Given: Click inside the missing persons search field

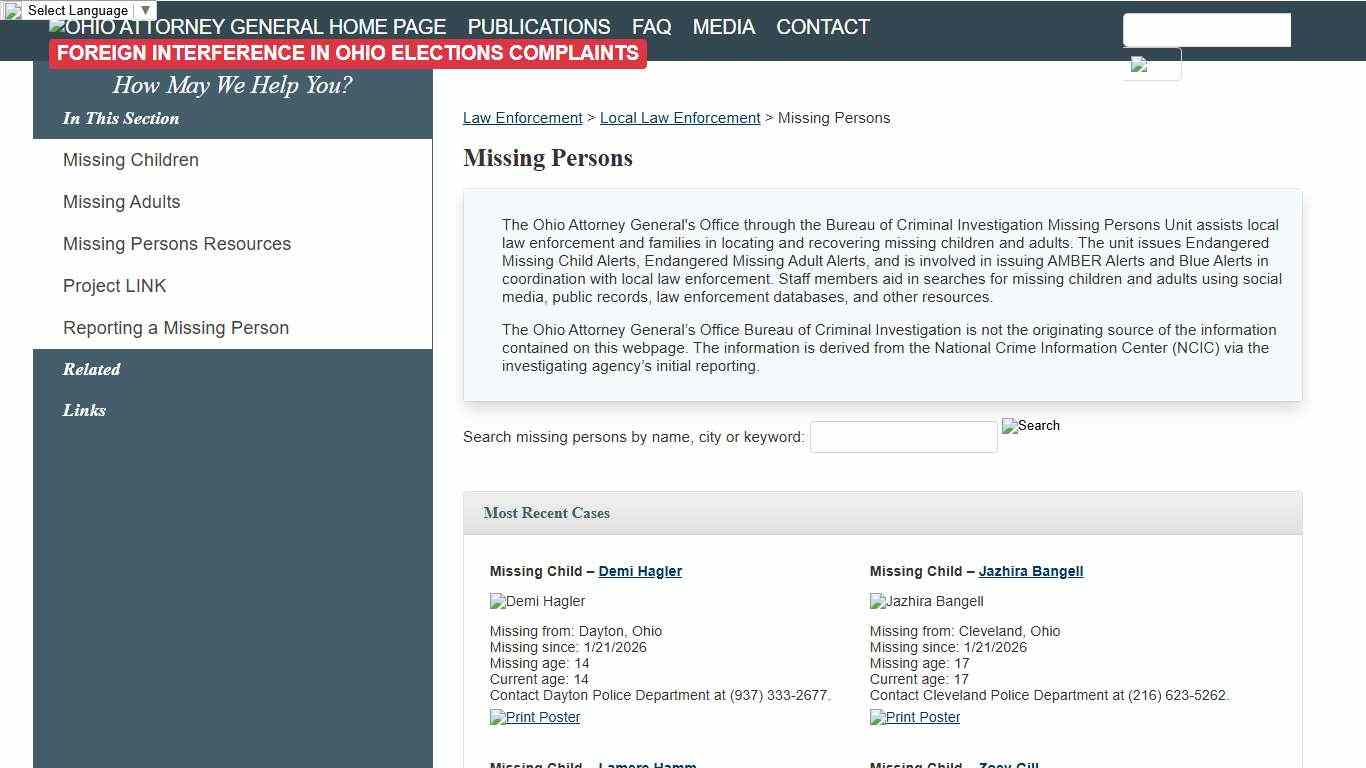Looking at the screenshot, I should [x=903, y=436].
